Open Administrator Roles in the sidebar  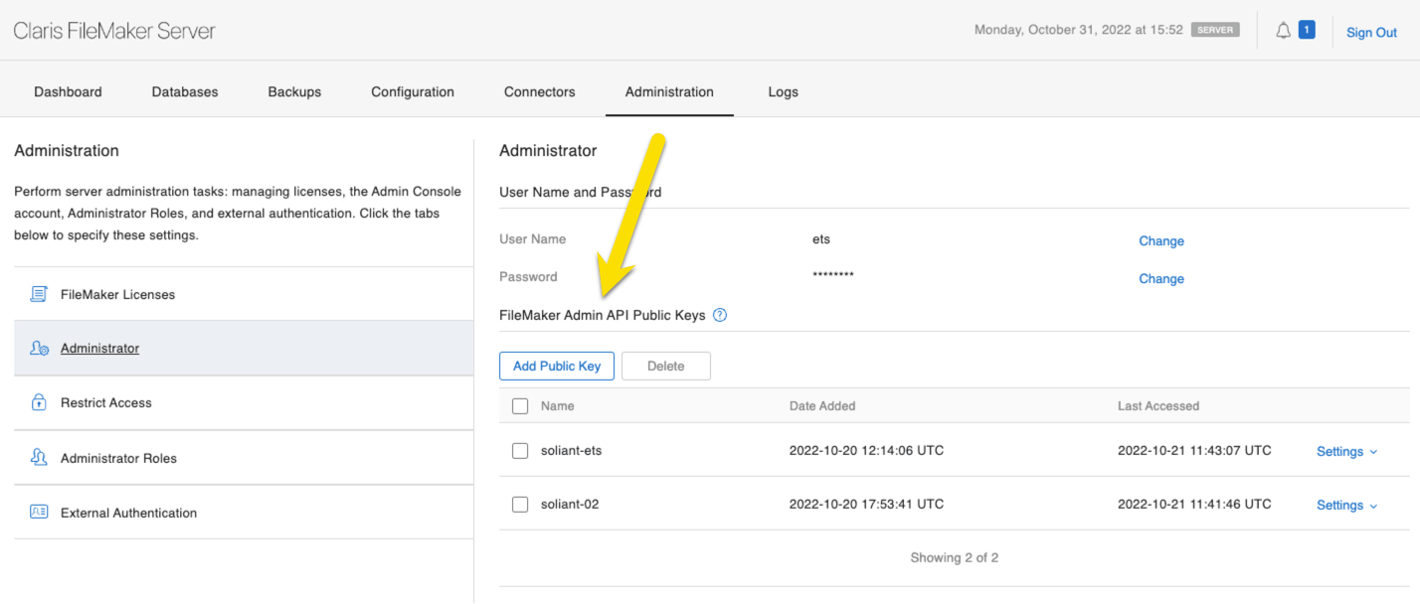244,458
